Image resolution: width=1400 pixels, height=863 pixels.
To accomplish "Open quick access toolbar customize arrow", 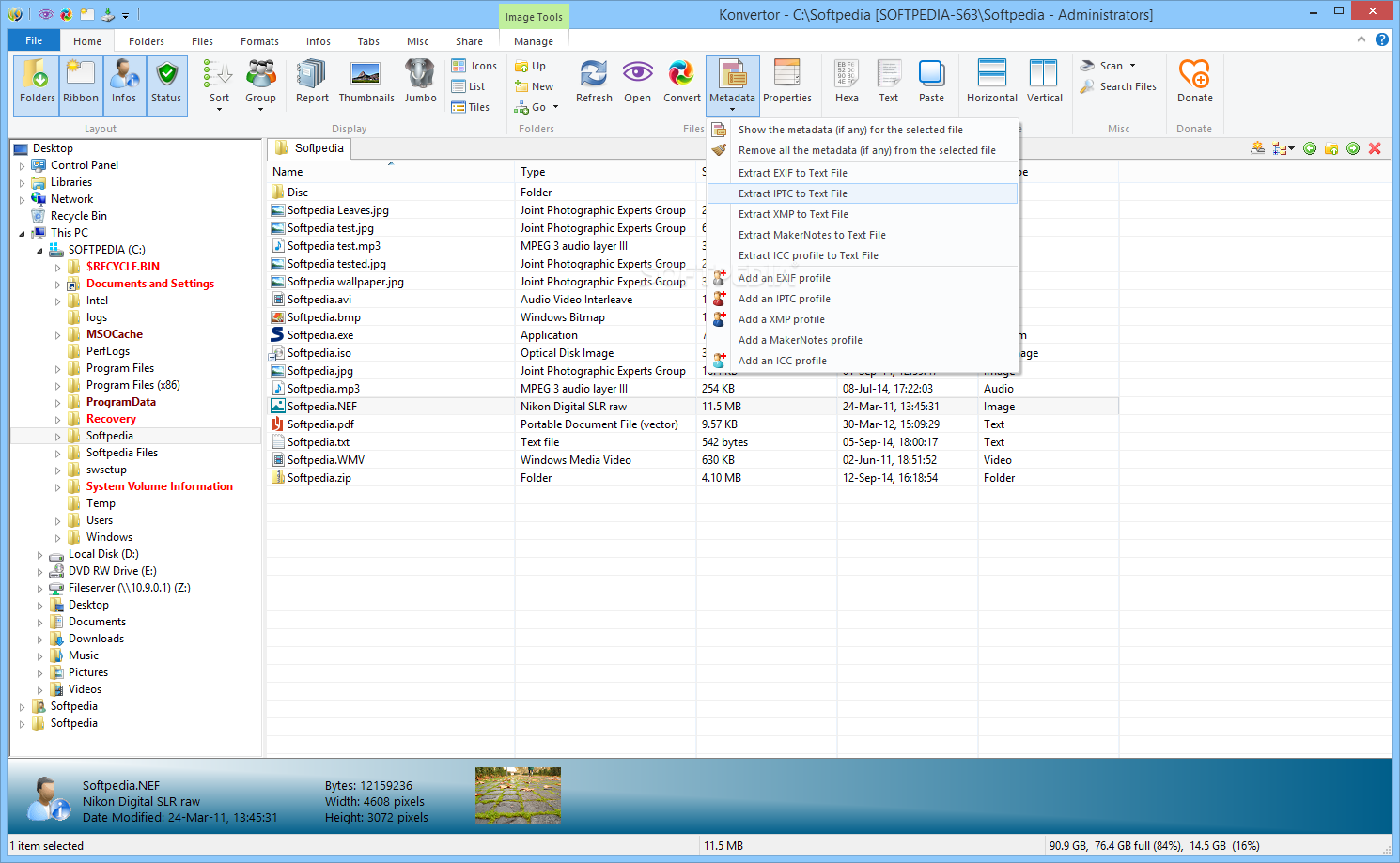I will 125,14.
